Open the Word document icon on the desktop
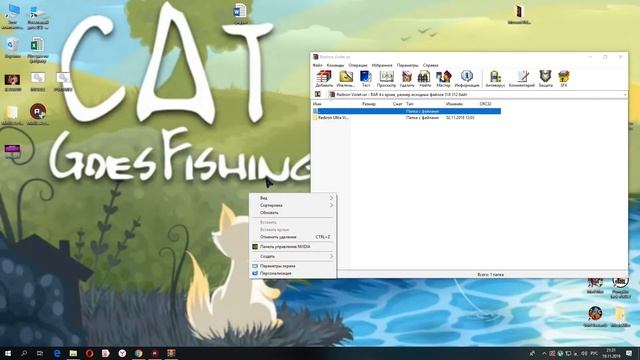This screenshot has width=640, height=360. pyautogui.click(x=240, y=13)
